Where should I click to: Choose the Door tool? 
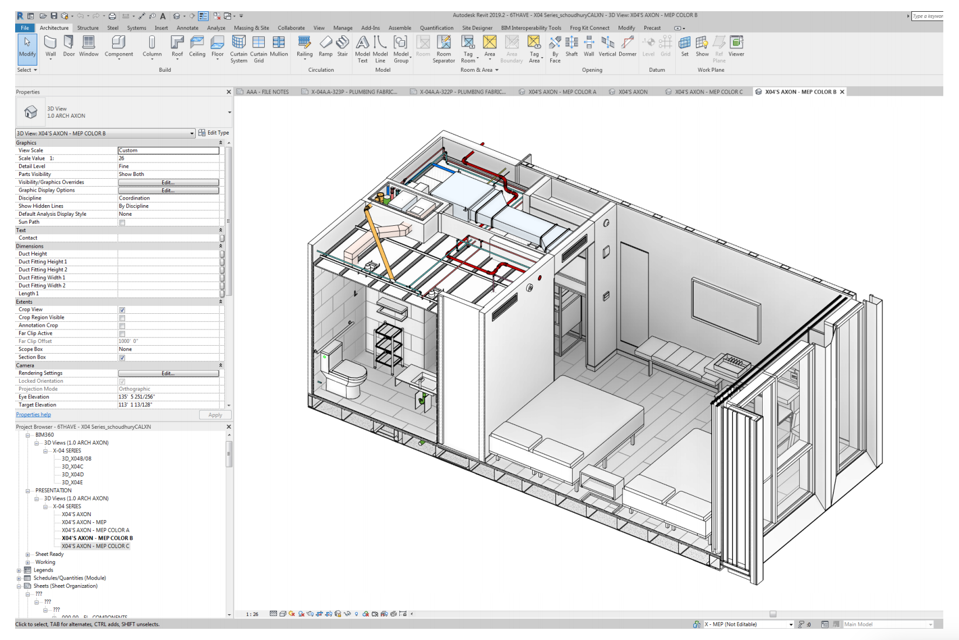(x=68, y=47)
